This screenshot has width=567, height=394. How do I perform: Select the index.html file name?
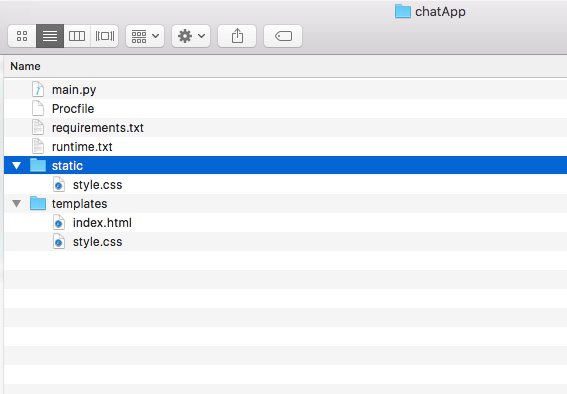coord(102,223)
